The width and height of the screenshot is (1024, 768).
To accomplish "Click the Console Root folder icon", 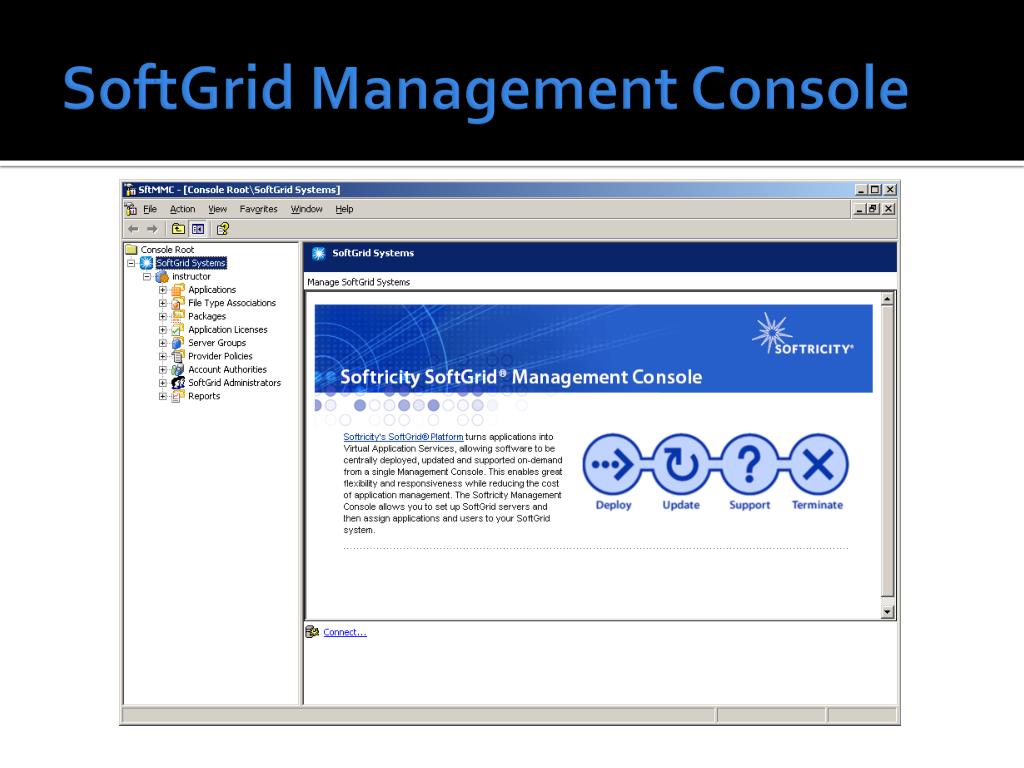I will (x=131, y=249).
